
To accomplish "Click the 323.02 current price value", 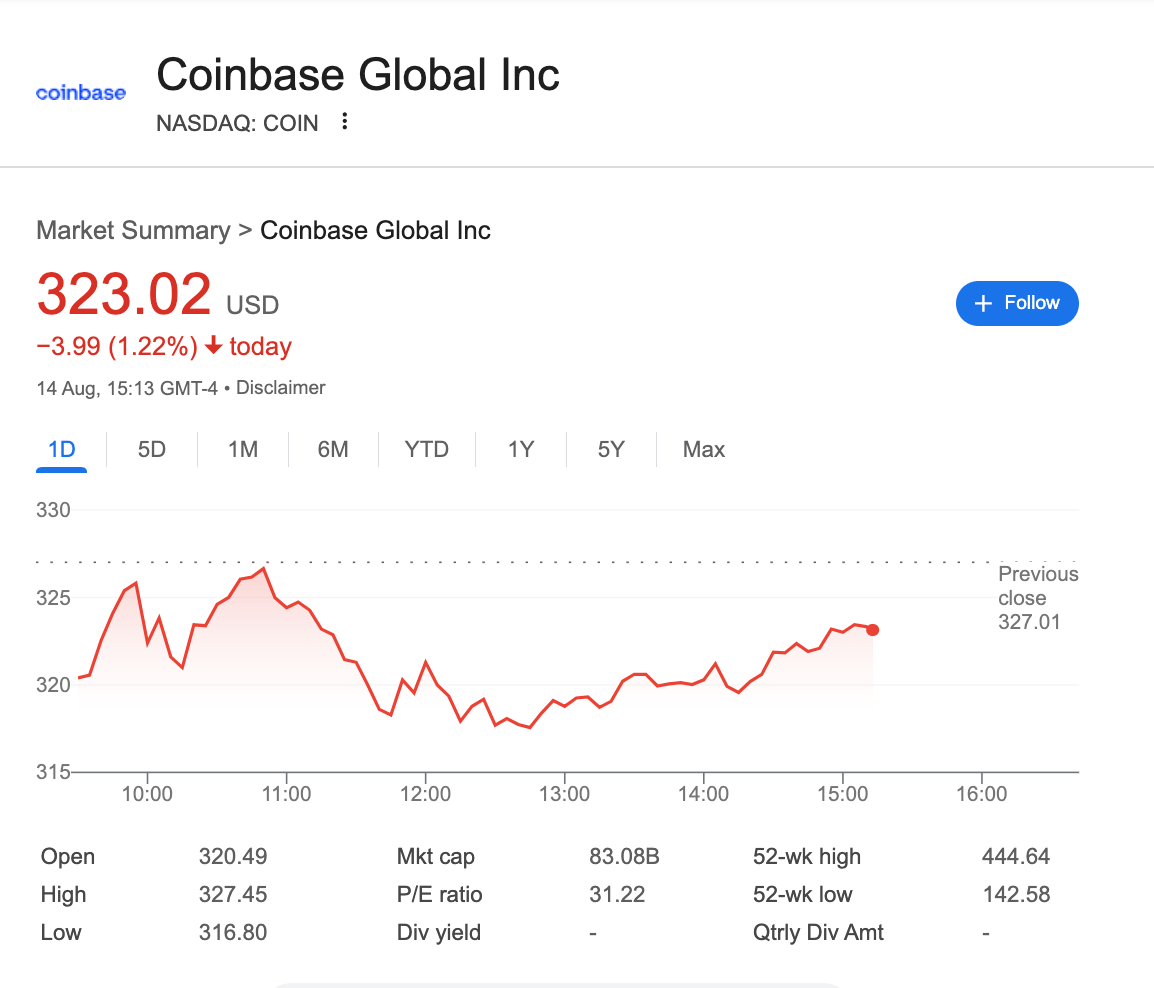I will click(124, 295).
